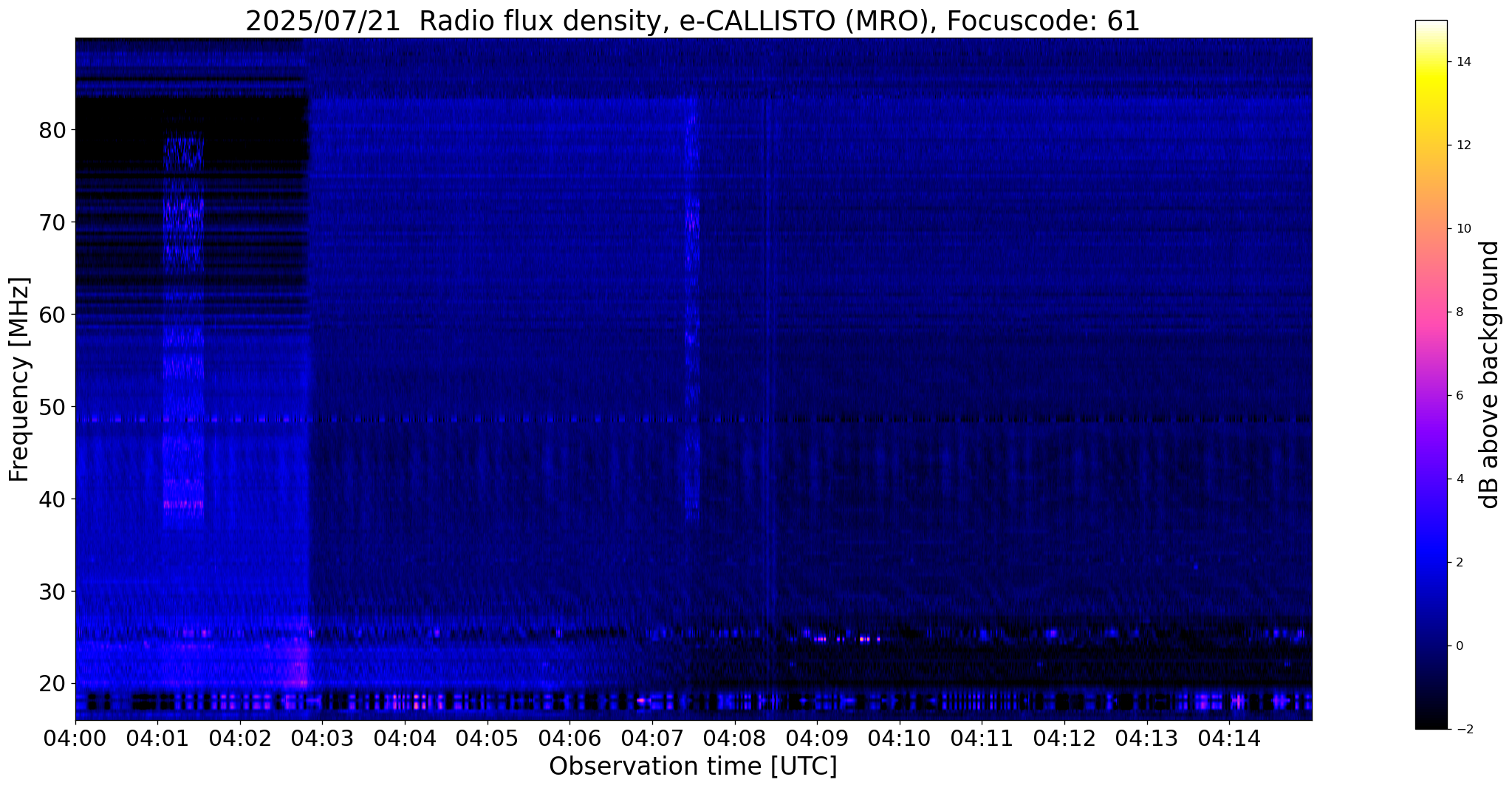This screenshot has height=788, width=1512.
Task: Click the pink spot at 39 MHz near 04:01
Action: [x=182, y=504]
